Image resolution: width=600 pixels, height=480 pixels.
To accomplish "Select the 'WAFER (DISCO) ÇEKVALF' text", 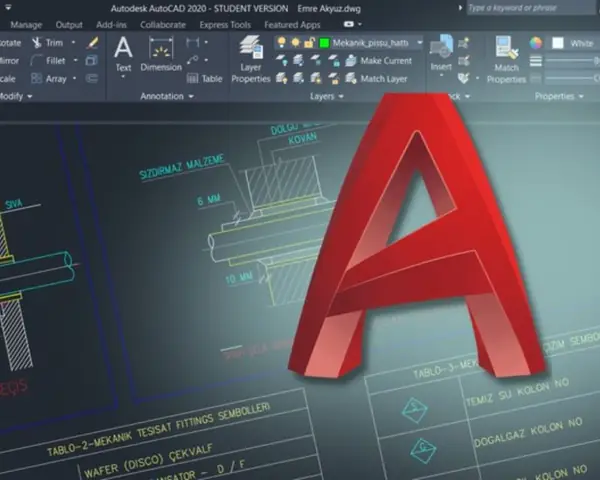I will pos(148,461).
